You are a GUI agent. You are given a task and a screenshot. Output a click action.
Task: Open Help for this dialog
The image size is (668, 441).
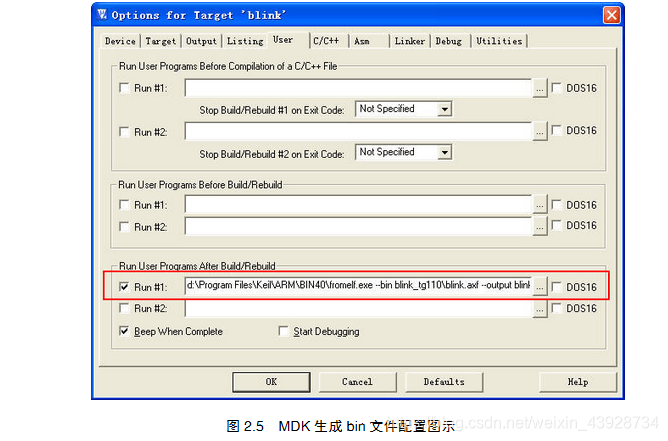click(578, 382)
